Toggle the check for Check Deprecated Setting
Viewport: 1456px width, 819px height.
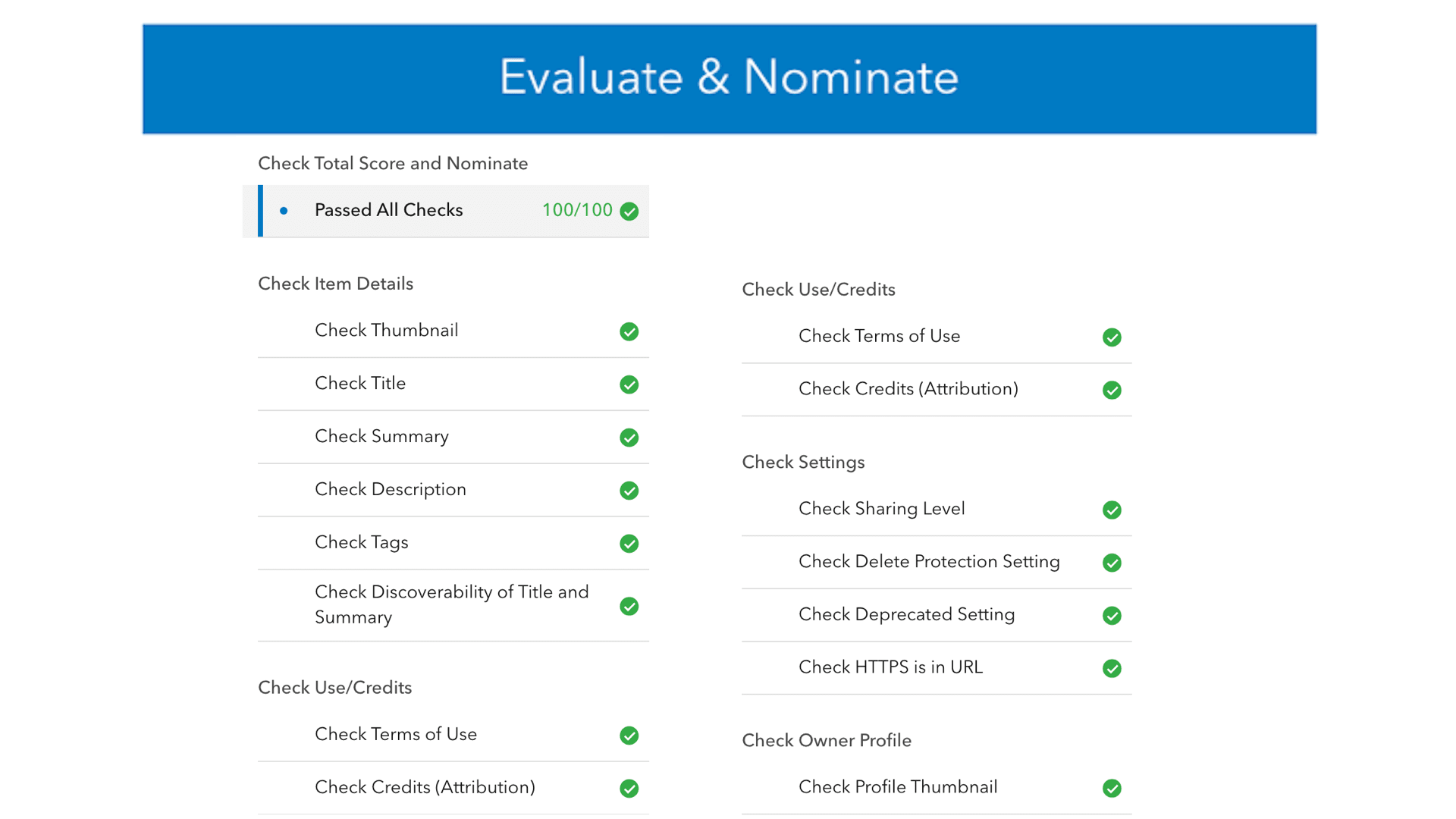[1112, 615]
